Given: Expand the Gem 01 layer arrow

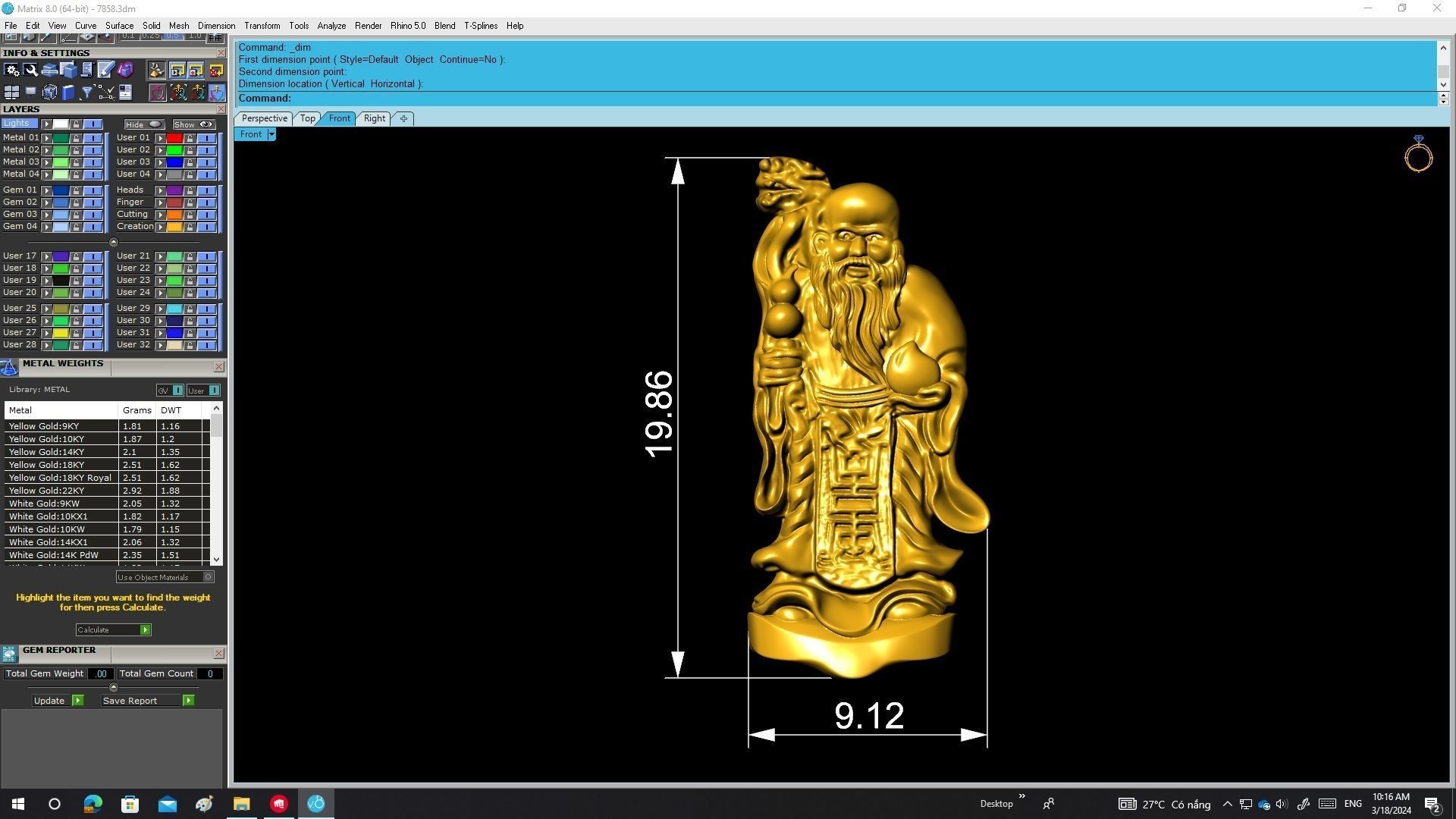Looking at the screenshot, I should point(47,191).
